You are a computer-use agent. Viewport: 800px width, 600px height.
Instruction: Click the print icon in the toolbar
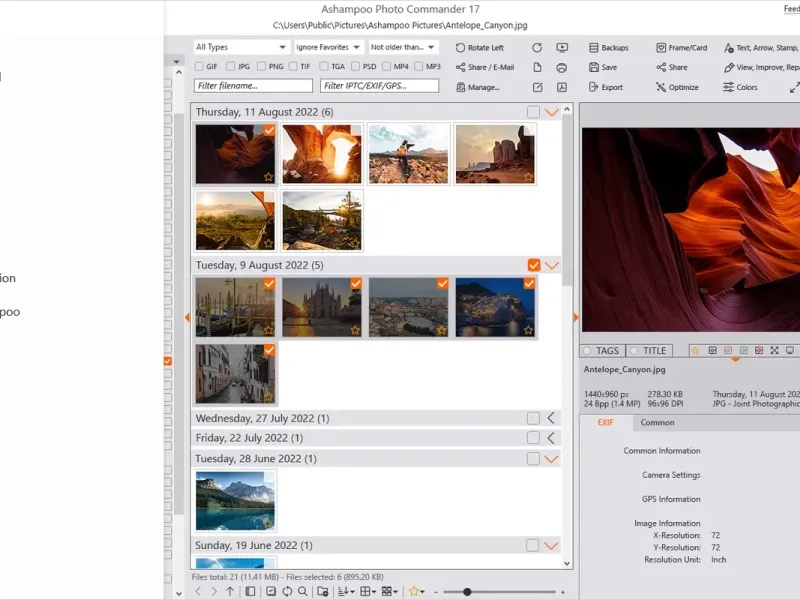(562, 67)
